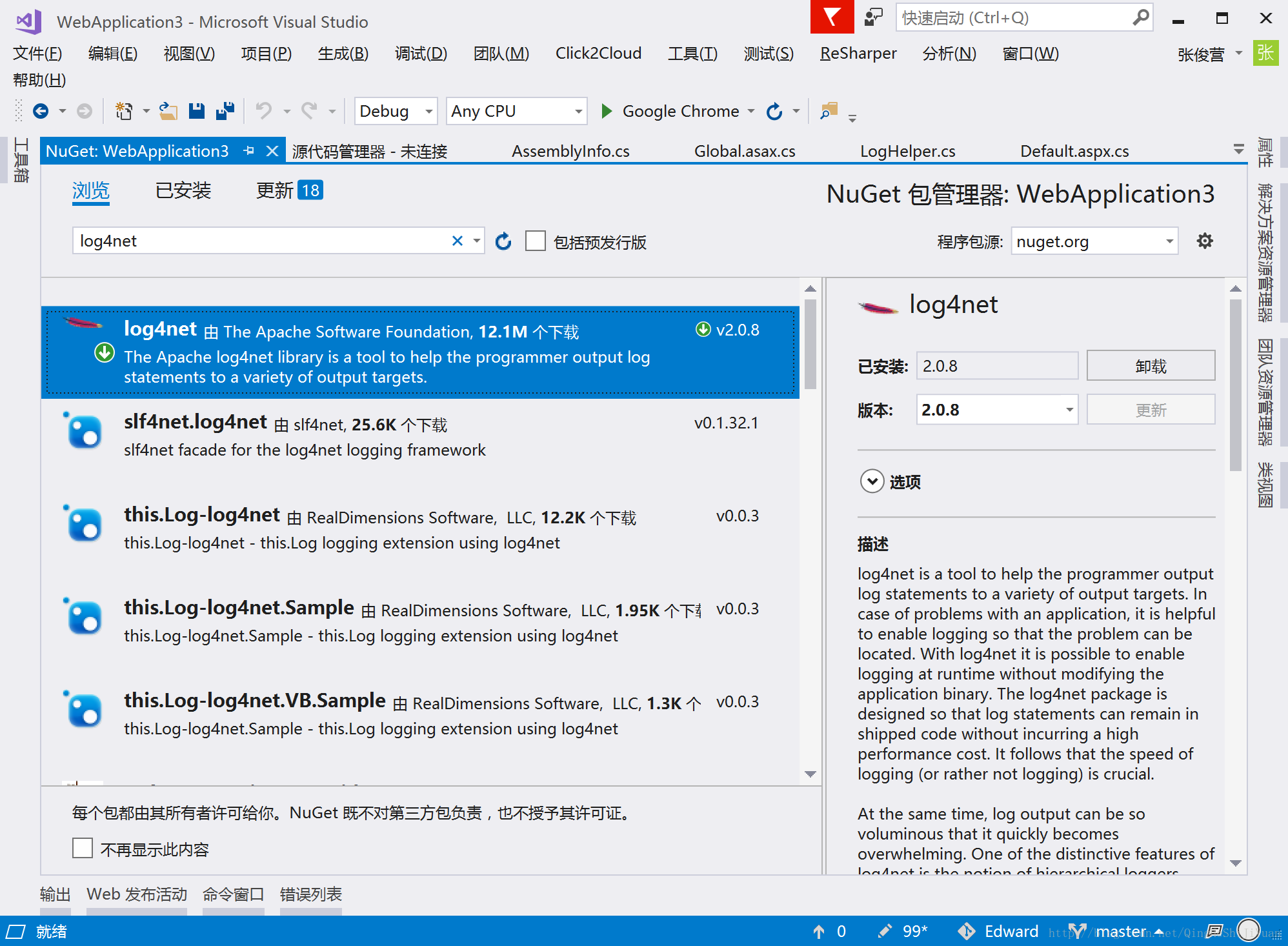Click the 更新 update button in details

1151,410
